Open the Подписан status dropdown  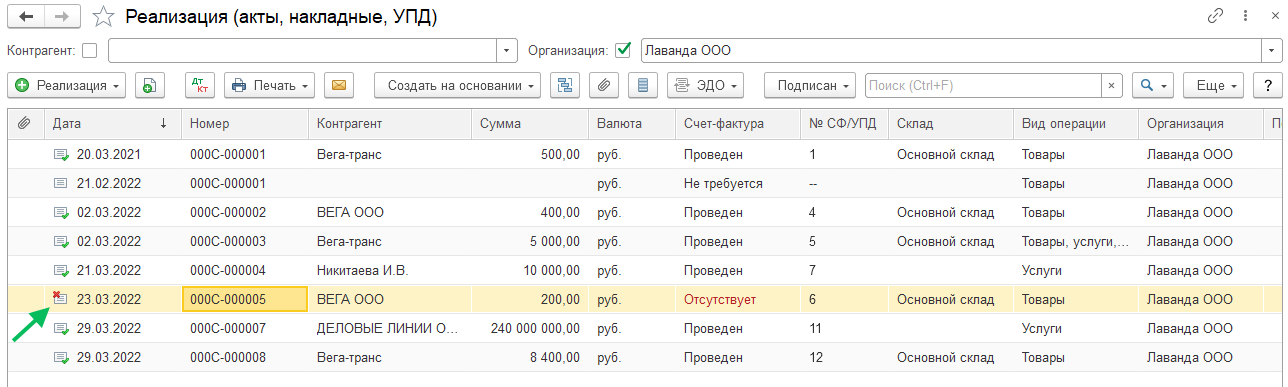809,86
